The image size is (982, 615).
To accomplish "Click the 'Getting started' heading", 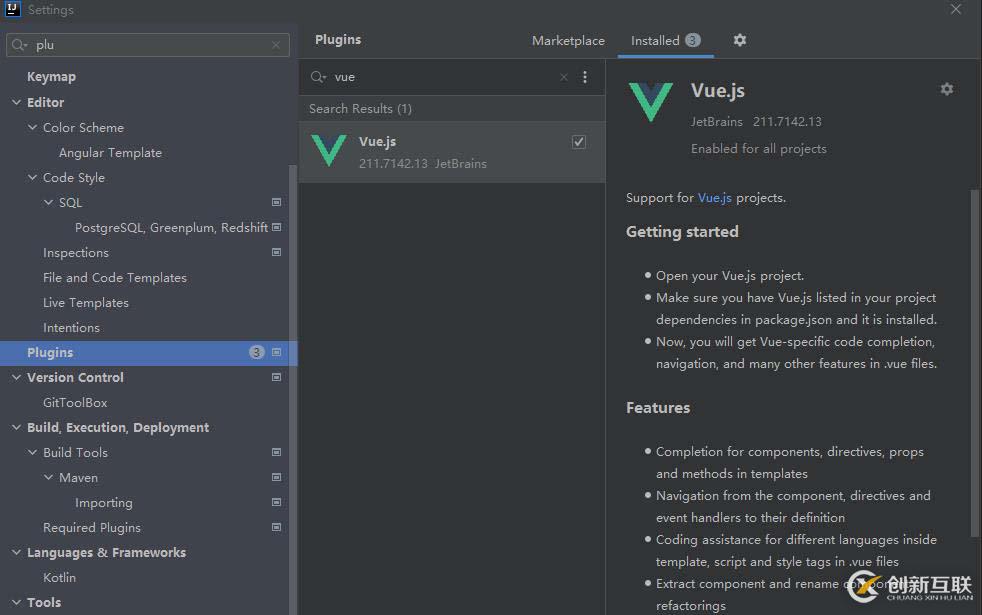I will (682, 232).
